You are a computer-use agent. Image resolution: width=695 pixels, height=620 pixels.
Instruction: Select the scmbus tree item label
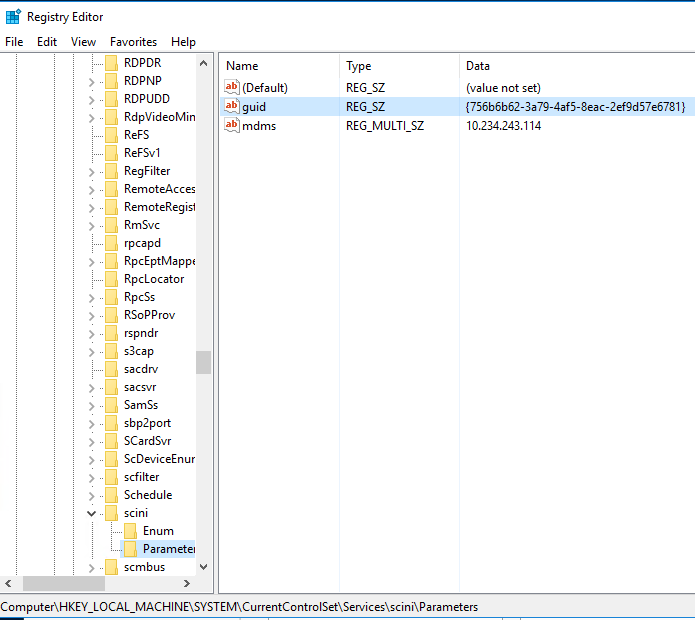click(x=144, y=567)
